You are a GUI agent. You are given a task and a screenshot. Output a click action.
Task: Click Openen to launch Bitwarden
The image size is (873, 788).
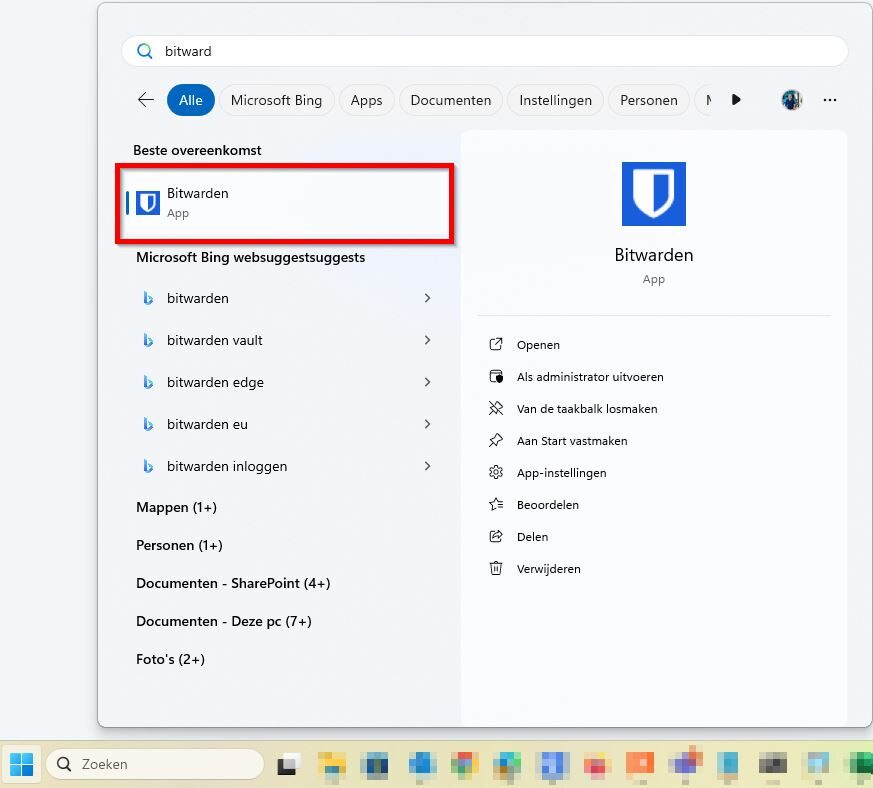click(538, 345)
